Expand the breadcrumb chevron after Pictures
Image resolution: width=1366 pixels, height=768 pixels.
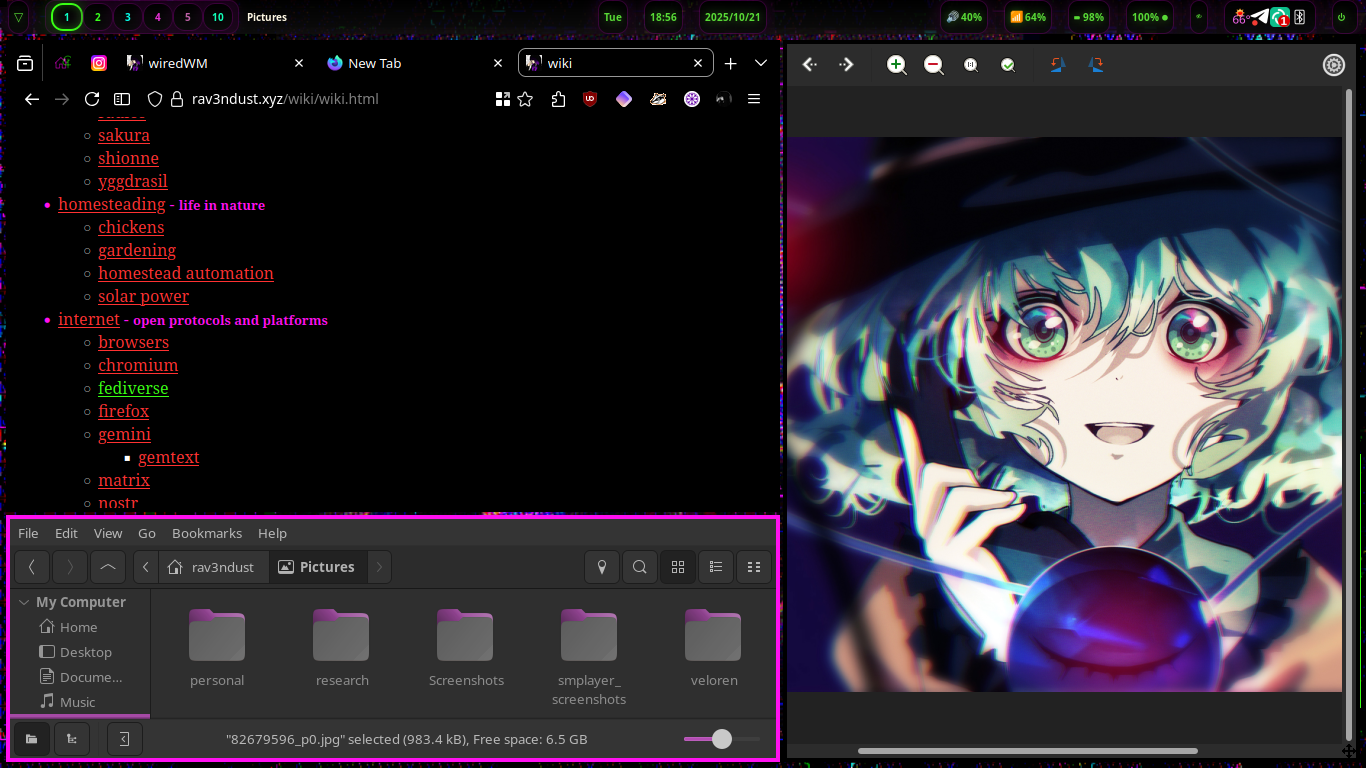tap(379, 567)
